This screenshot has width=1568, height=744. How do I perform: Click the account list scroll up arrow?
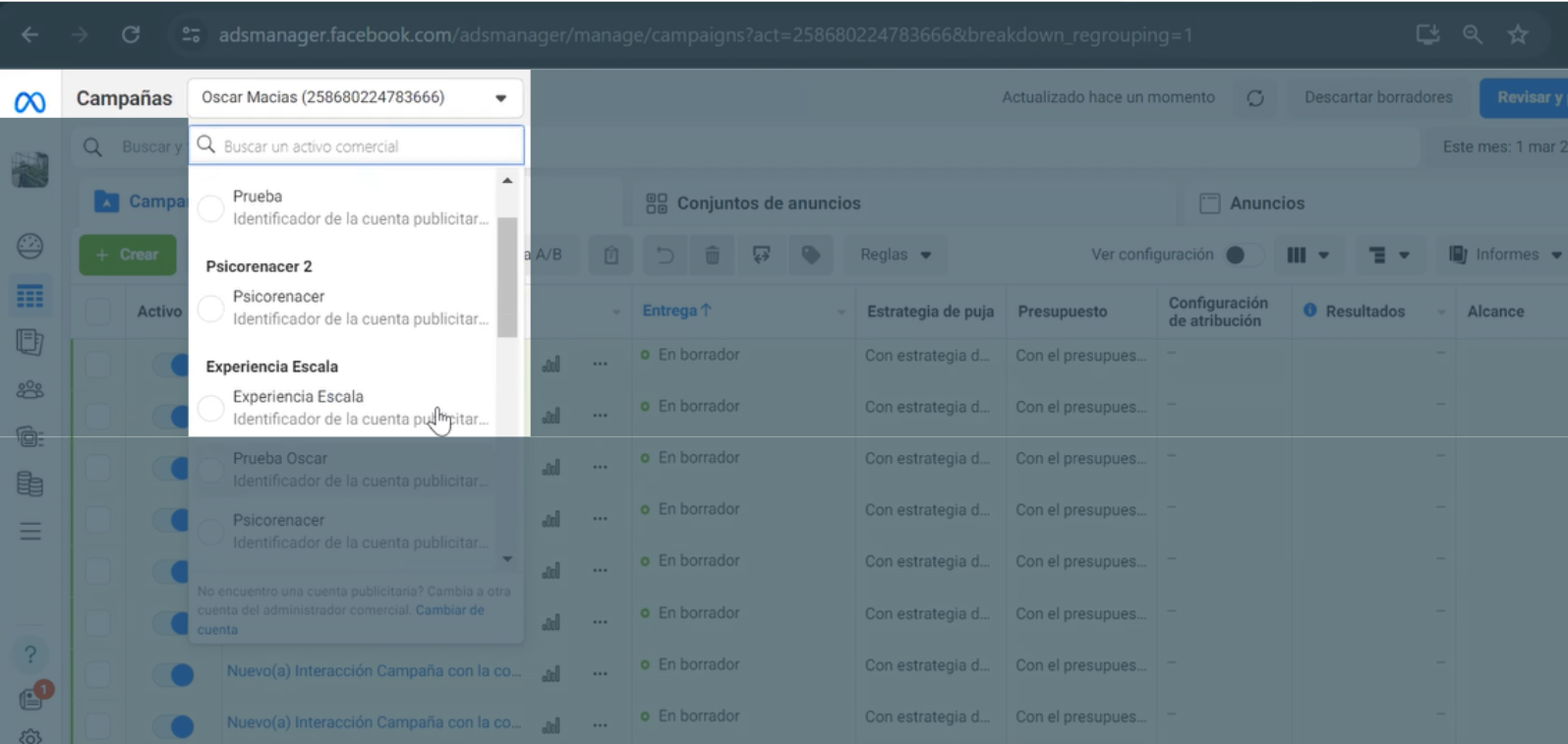click(x=507, y=181)
